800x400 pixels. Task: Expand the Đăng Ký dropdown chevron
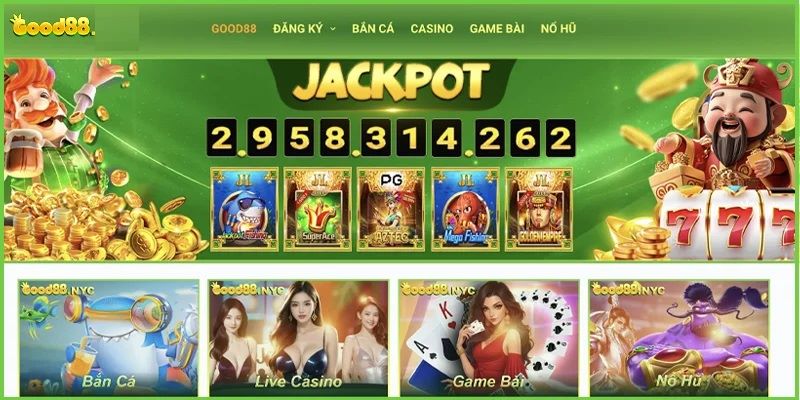pyautogui.click(x=333, y=29)
